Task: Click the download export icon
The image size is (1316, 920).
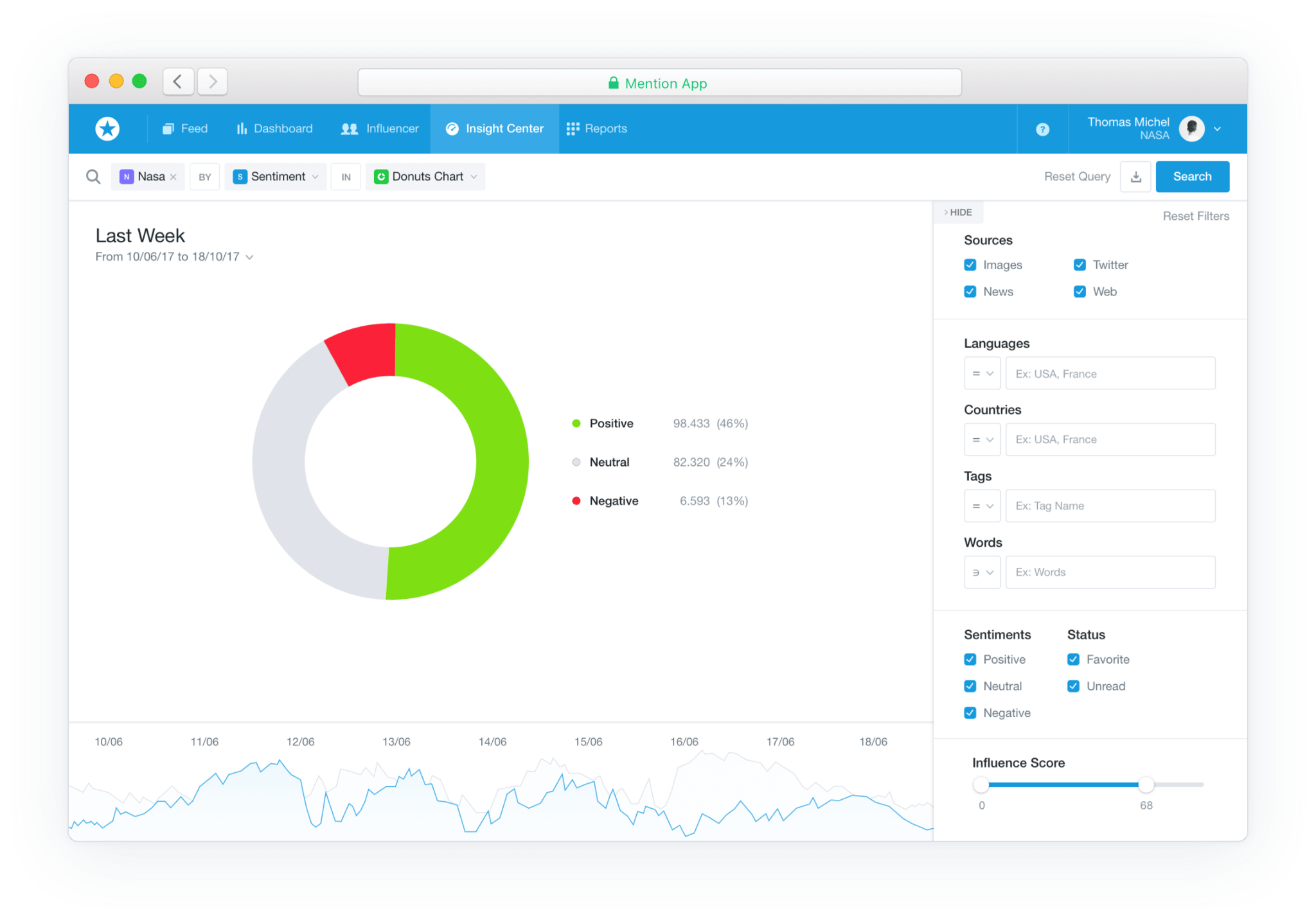Action: (1135, 176)
